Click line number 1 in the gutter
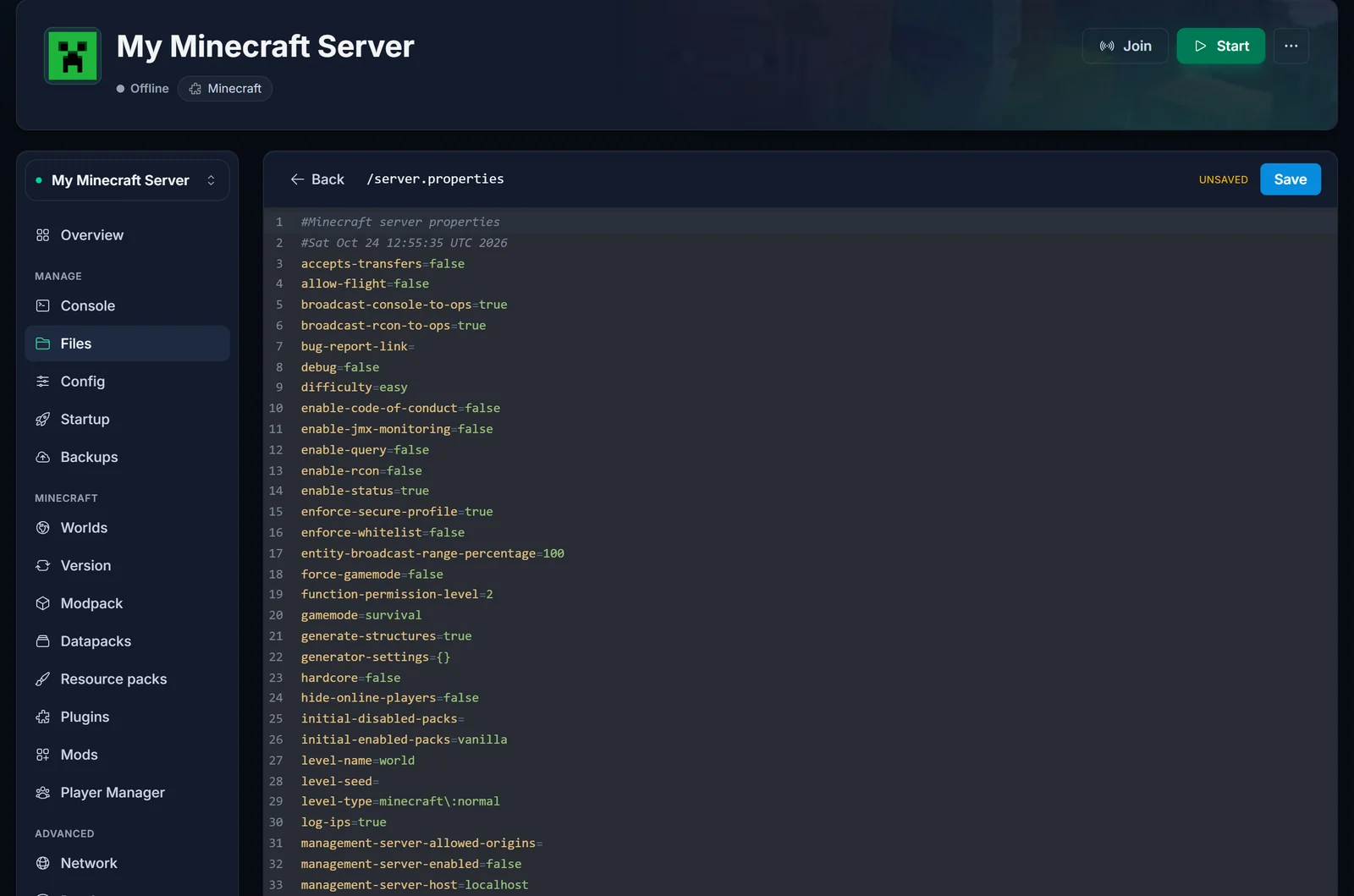 (x=279, y=223)
